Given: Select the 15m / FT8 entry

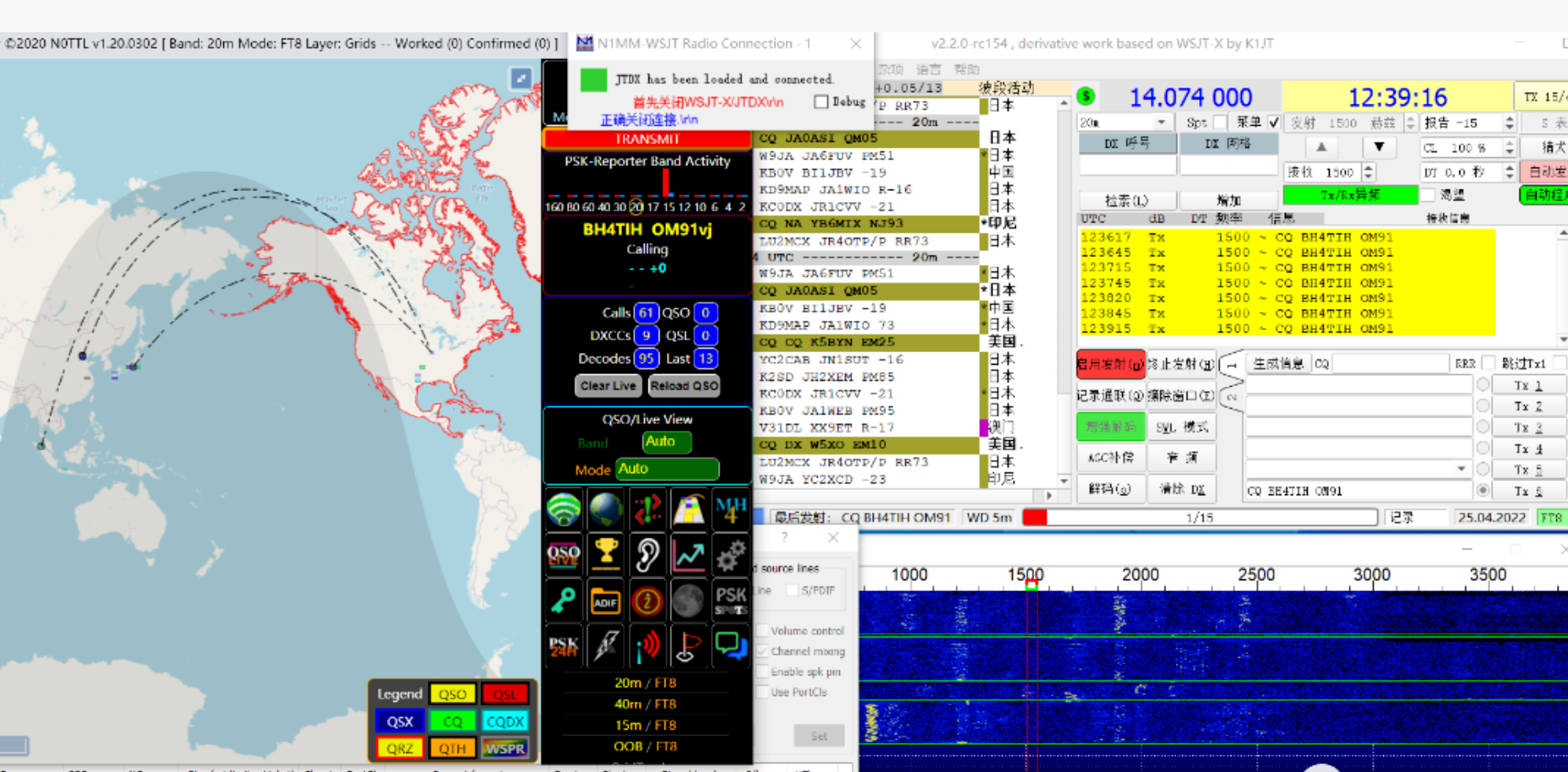Looking at the screenshot, I should [x=645, y=725].
